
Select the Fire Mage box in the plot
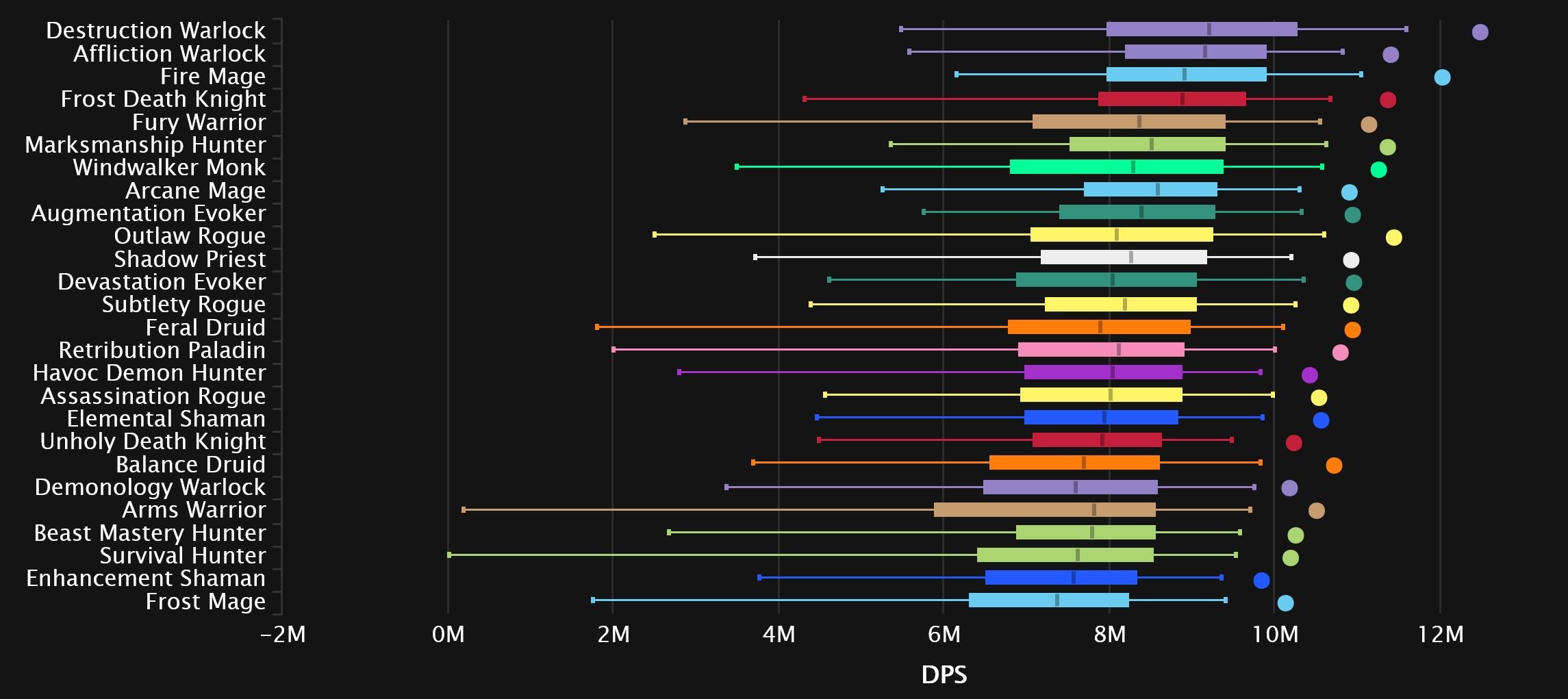1186,75
